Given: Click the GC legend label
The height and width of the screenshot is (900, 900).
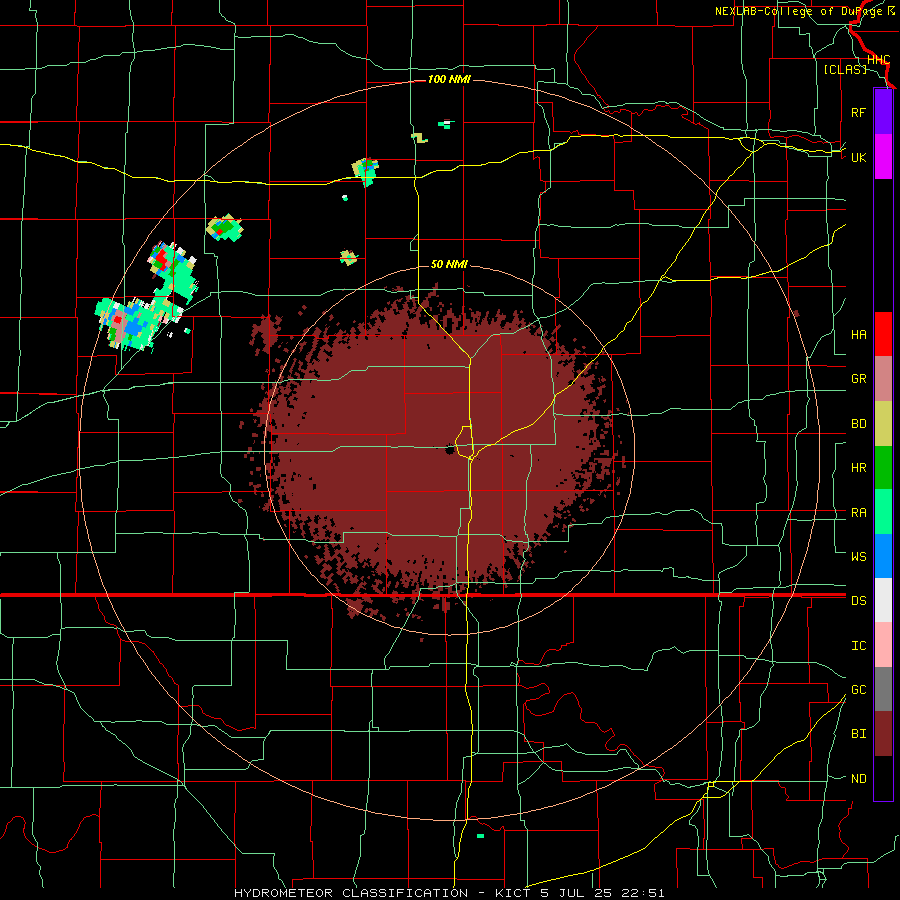Looking at the screenshot, I should point(858,689).
